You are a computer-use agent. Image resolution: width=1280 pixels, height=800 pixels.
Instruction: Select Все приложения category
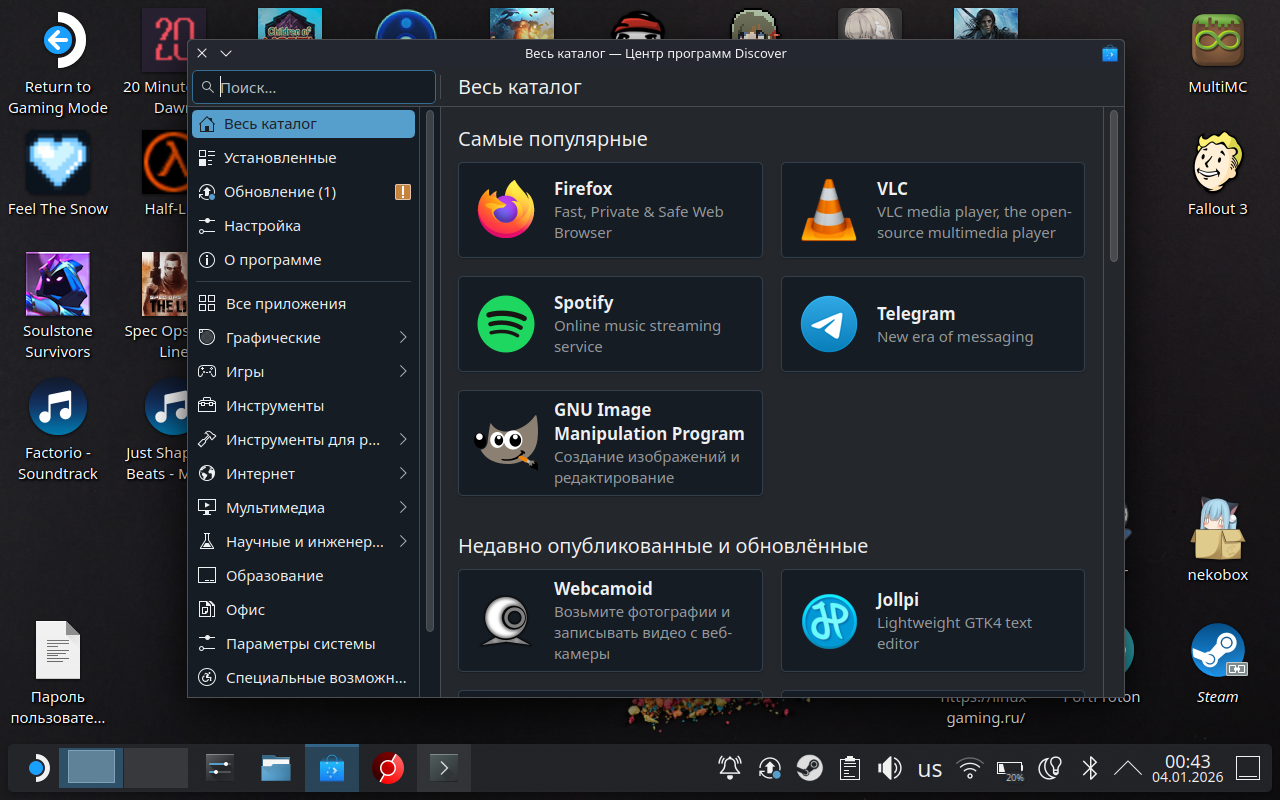click(285, 304)
